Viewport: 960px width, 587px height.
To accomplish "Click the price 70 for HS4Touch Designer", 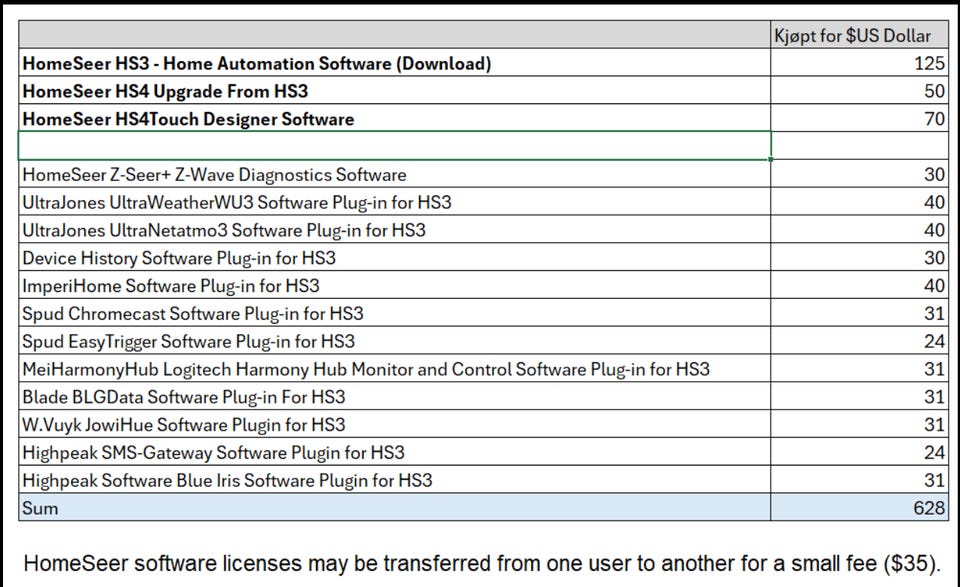I will [859, 118].
